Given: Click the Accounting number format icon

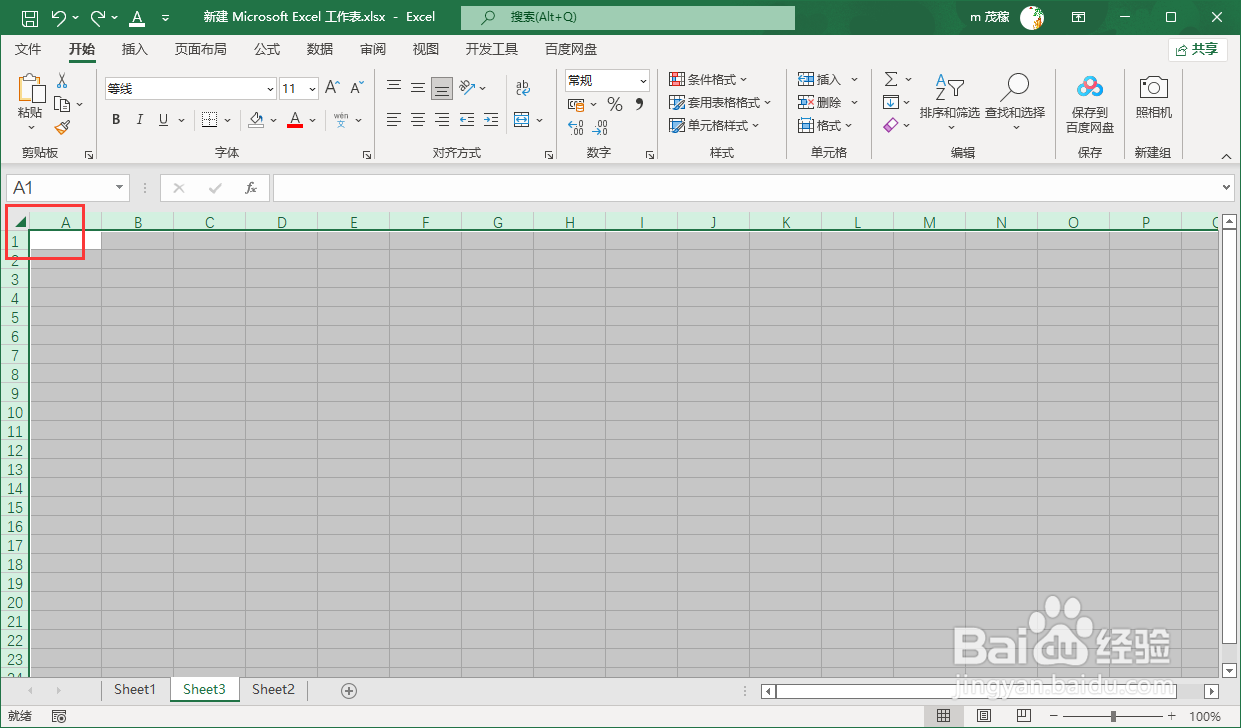Looking at the screenshot, I should click(x=576, y=104).
